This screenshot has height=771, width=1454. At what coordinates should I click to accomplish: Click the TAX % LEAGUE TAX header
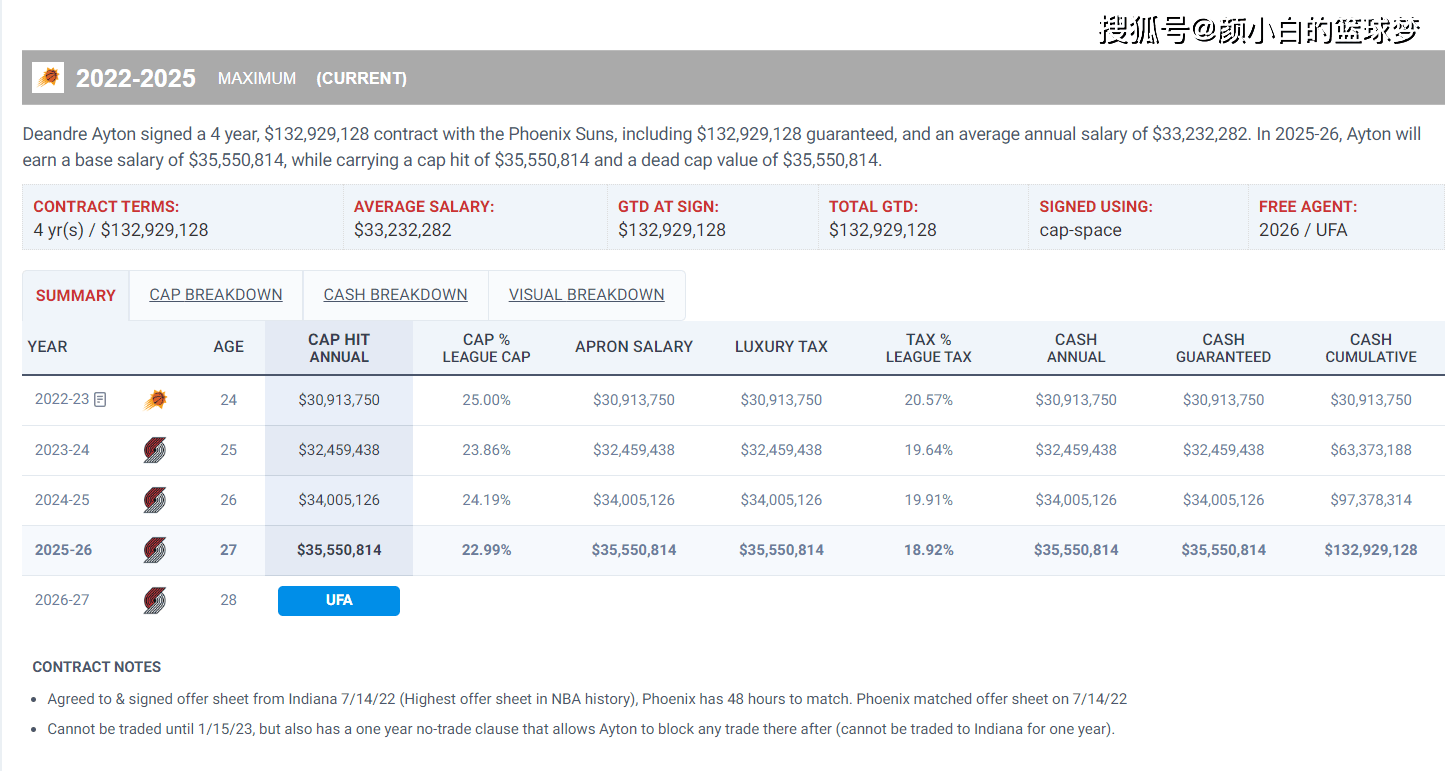929,348
